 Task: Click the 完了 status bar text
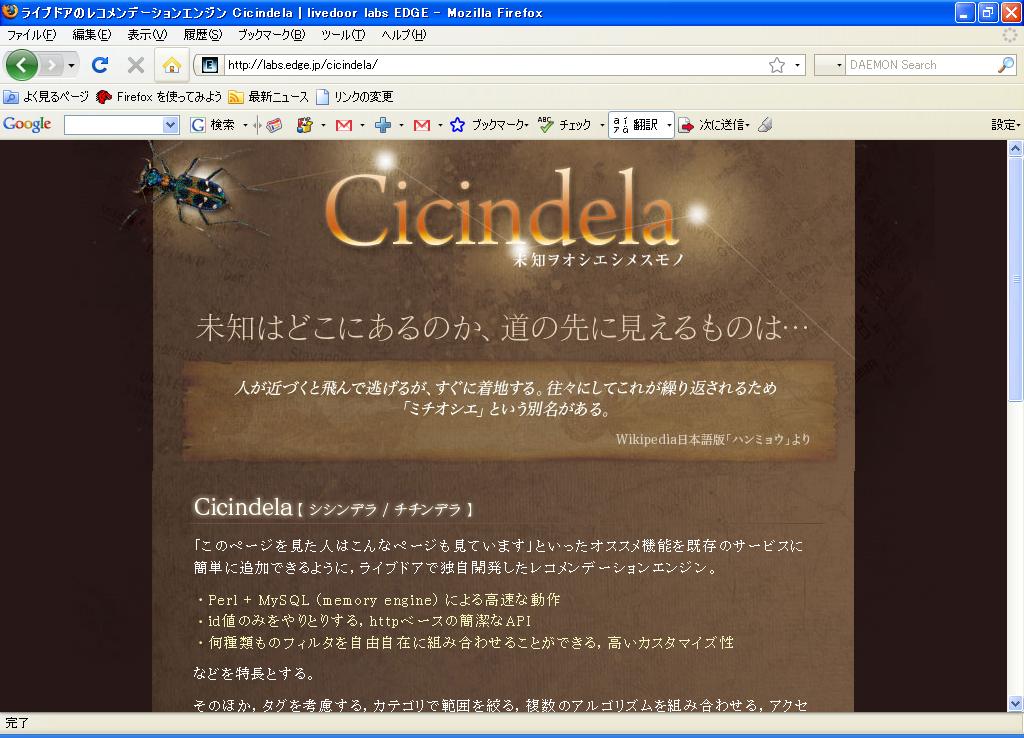17,723
